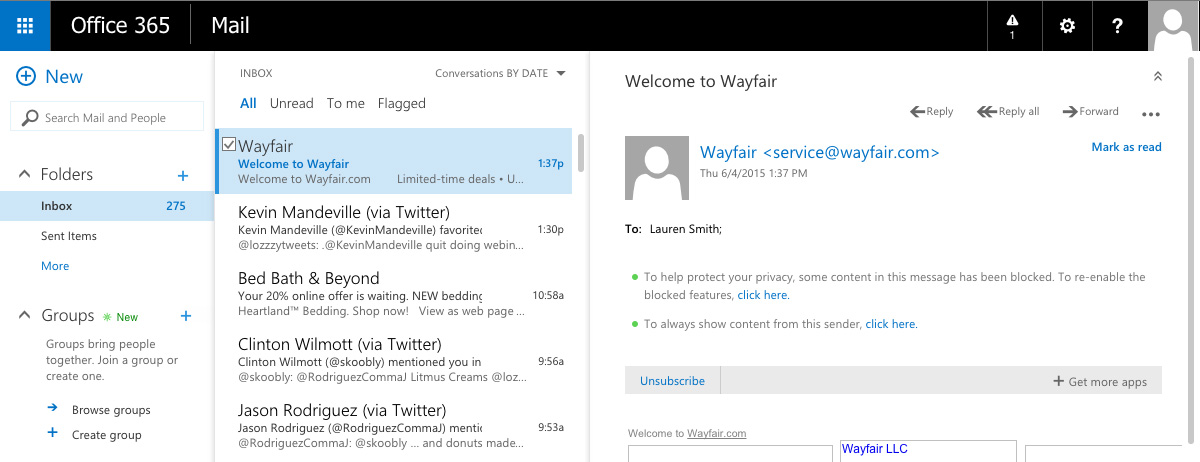Click the New mail plus icon
This screenshot has height=462, width=1200.
click(26, 77)
